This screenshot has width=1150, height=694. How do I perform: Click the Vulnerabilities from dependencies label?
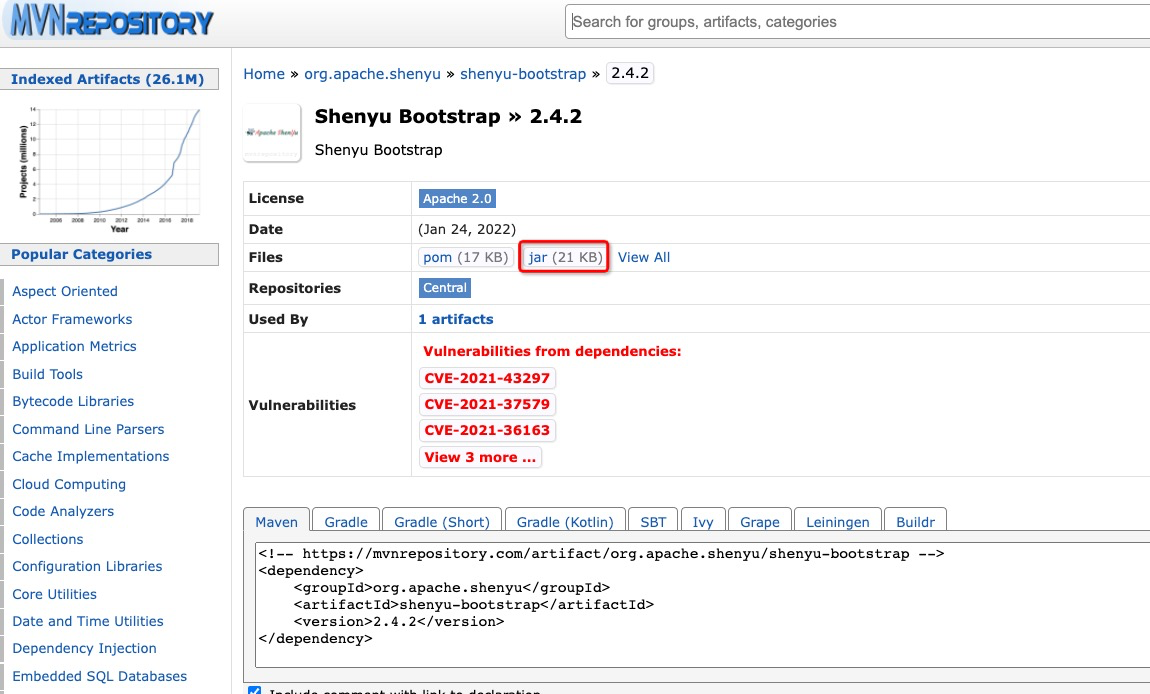552,351
